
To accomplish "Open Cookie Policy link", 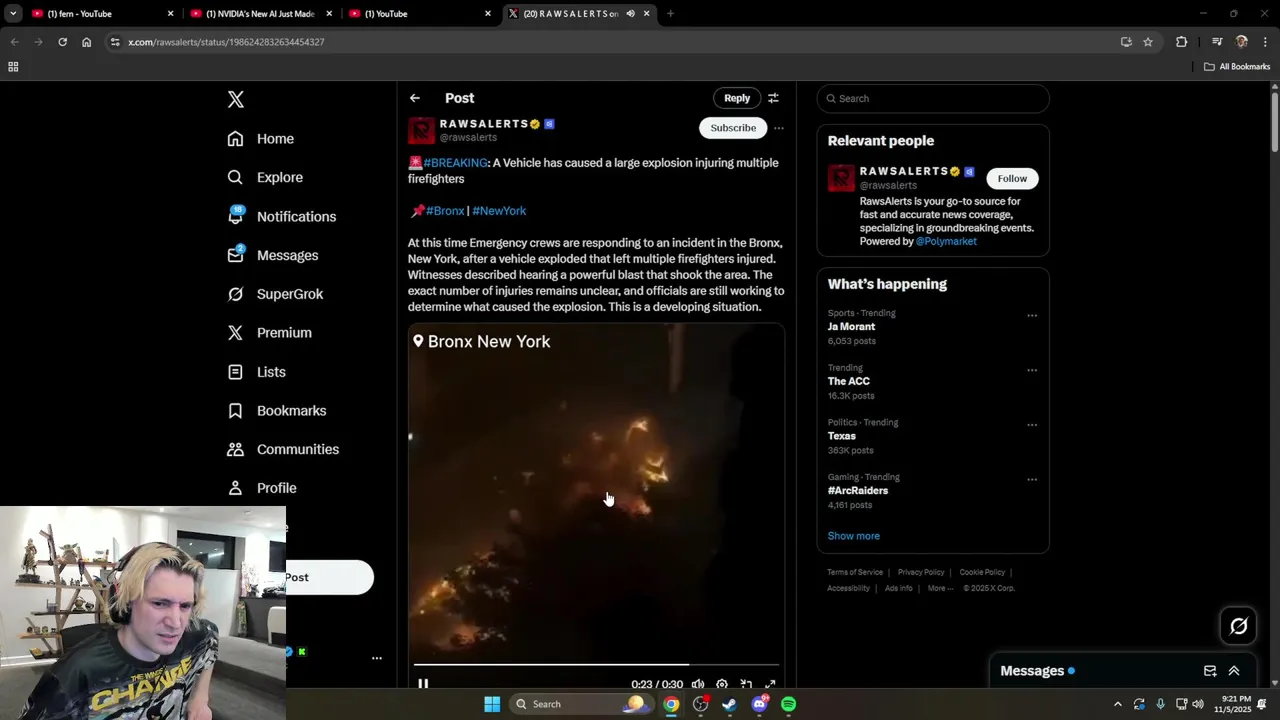I will point(982,572).
